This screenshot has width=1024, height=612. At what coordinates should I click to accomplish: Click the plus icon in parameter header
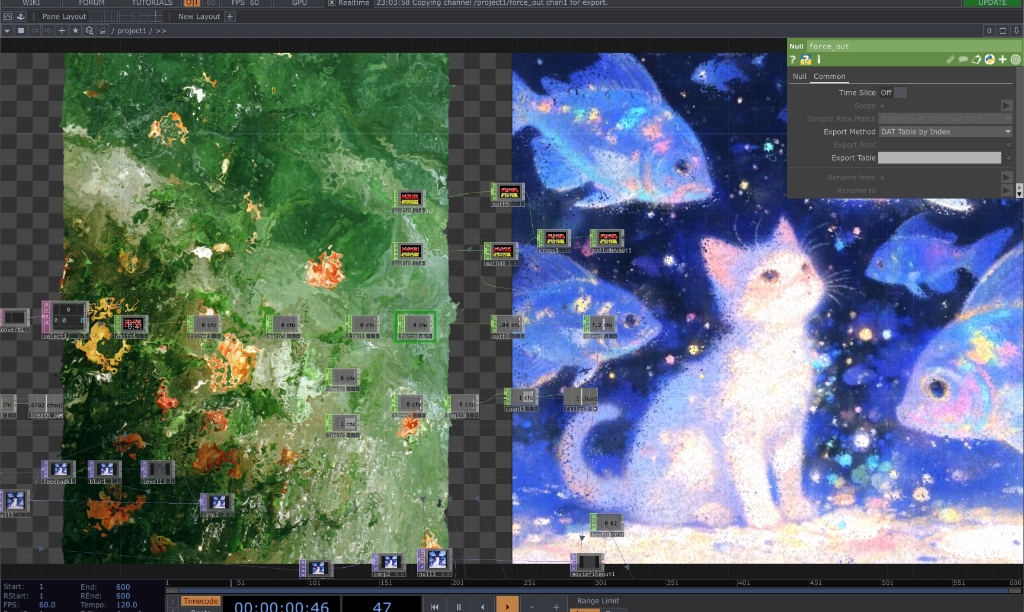point(1002,59)
